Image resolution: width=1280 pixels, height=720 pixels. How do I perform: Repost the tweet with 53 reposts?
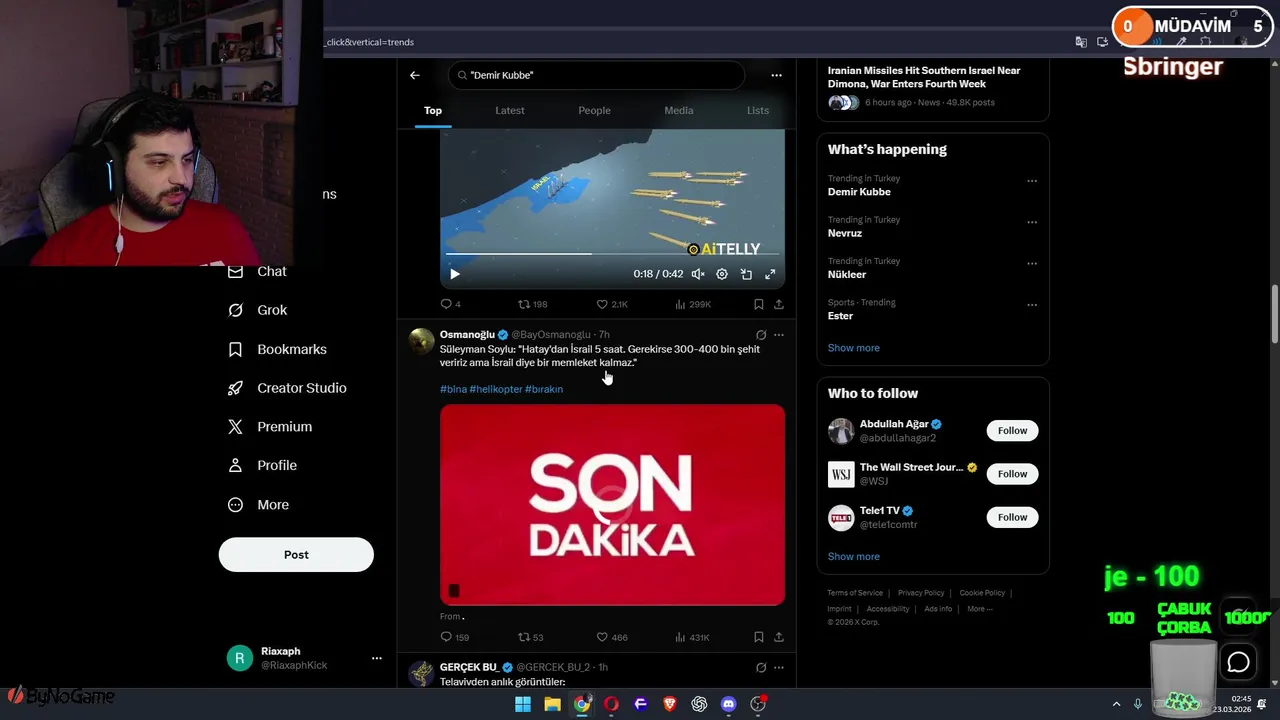click(x=530, y=637)
